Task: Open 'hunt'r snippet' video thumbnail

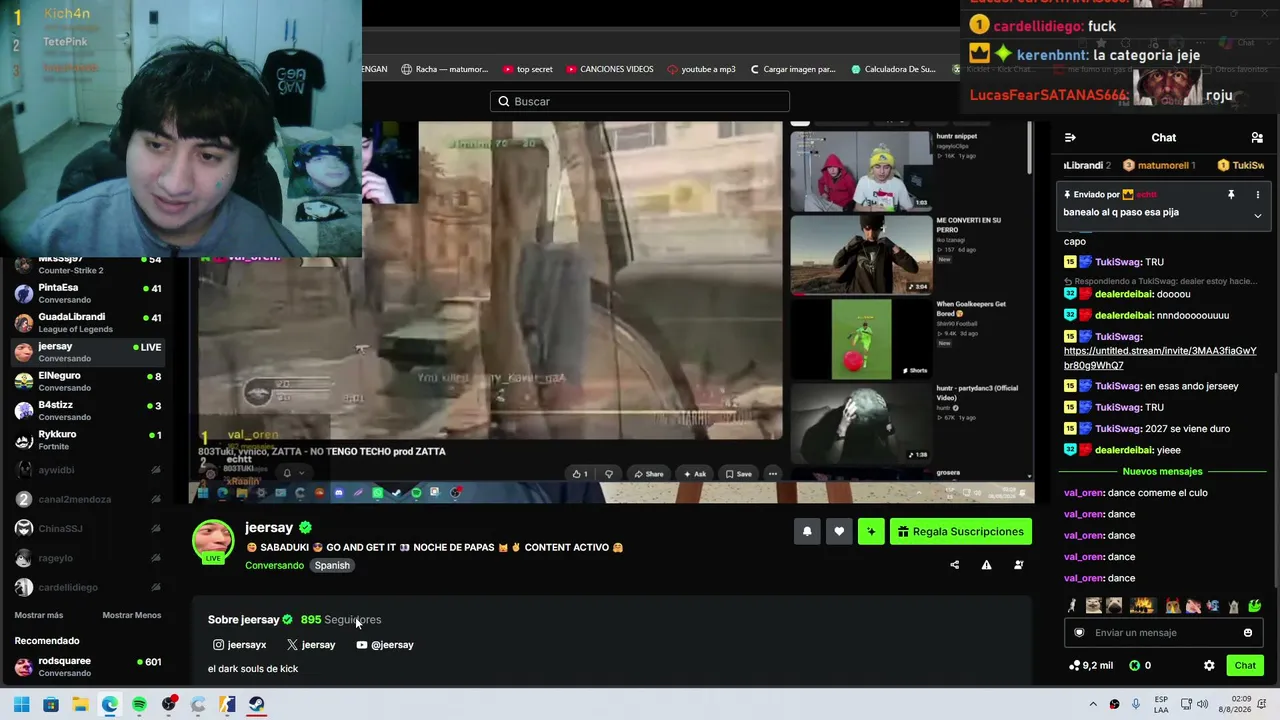Action: point(861,170)
